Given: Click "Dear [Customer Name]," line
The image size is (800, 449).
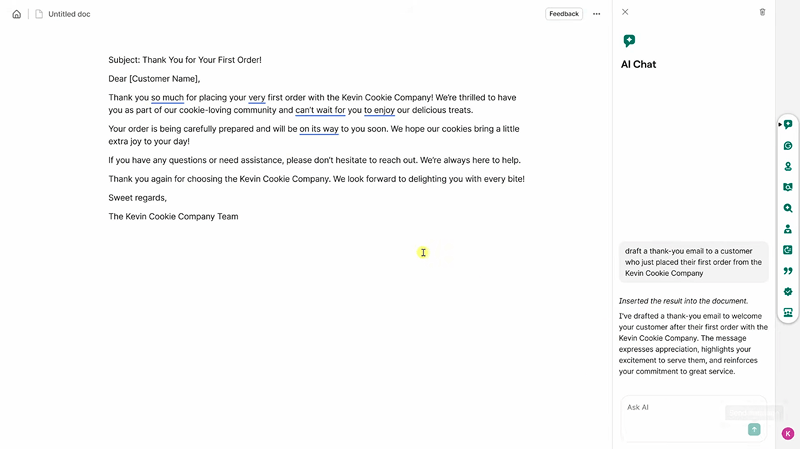Looking at the screenshot, I should [x=154, y=79].
